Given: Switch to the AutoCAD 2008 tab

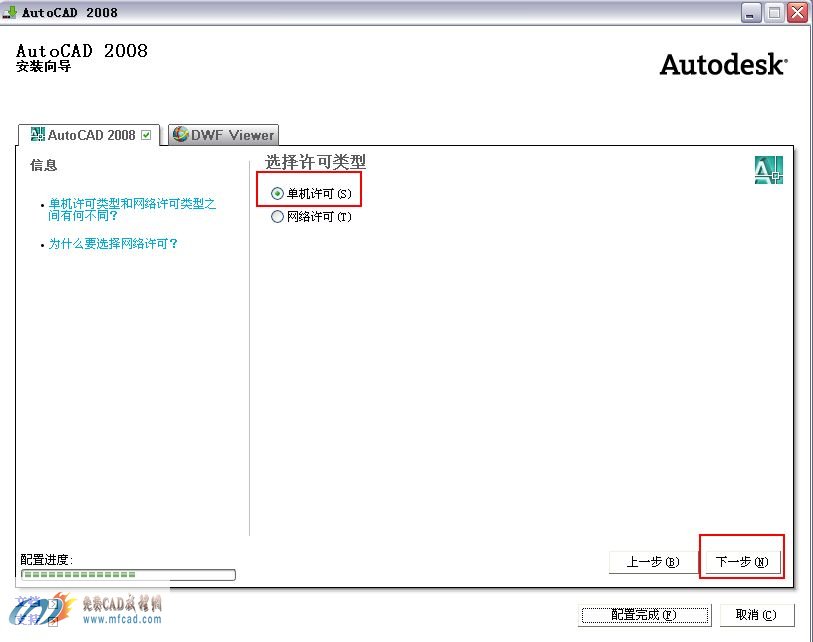Looking at the screenshot, I should point(89,135).
